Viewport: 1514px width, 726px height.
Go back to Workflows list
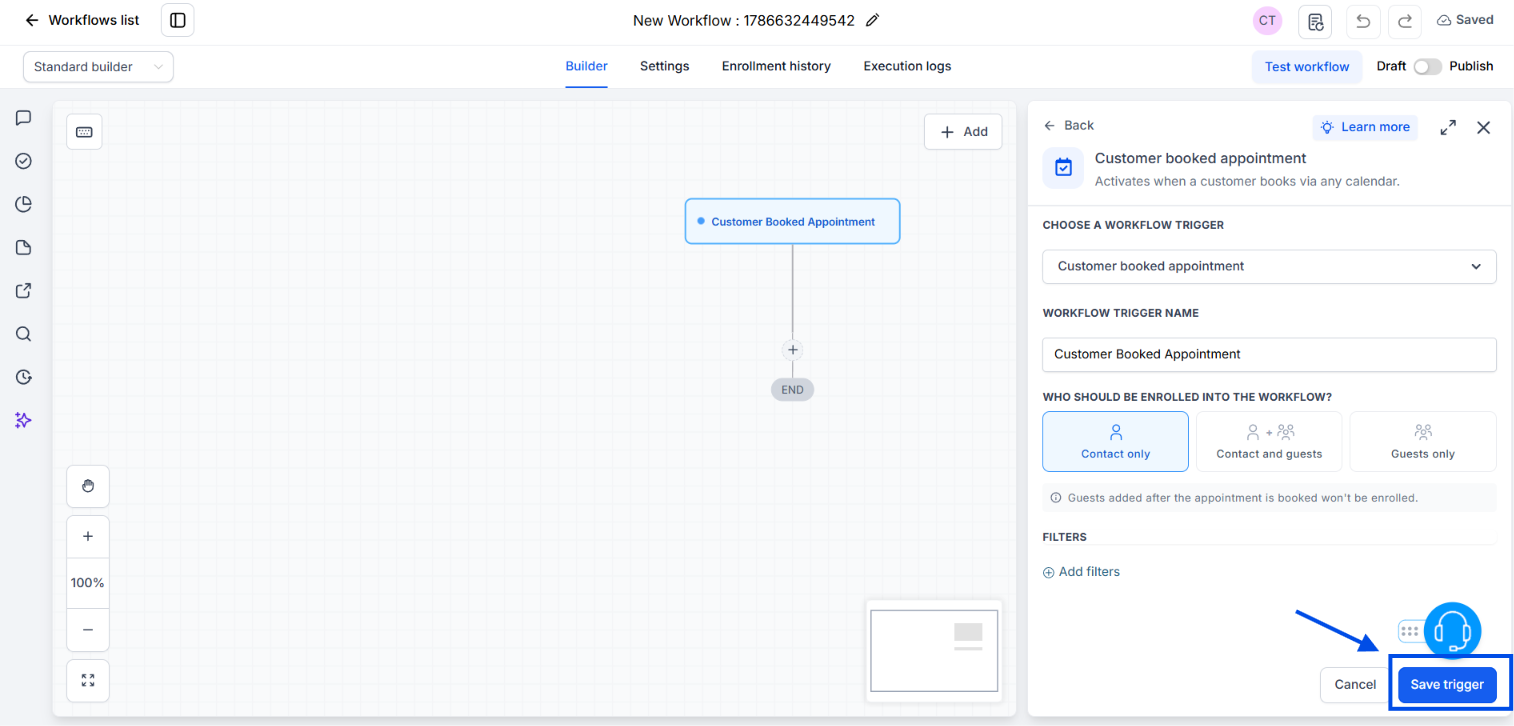(82, 20)
